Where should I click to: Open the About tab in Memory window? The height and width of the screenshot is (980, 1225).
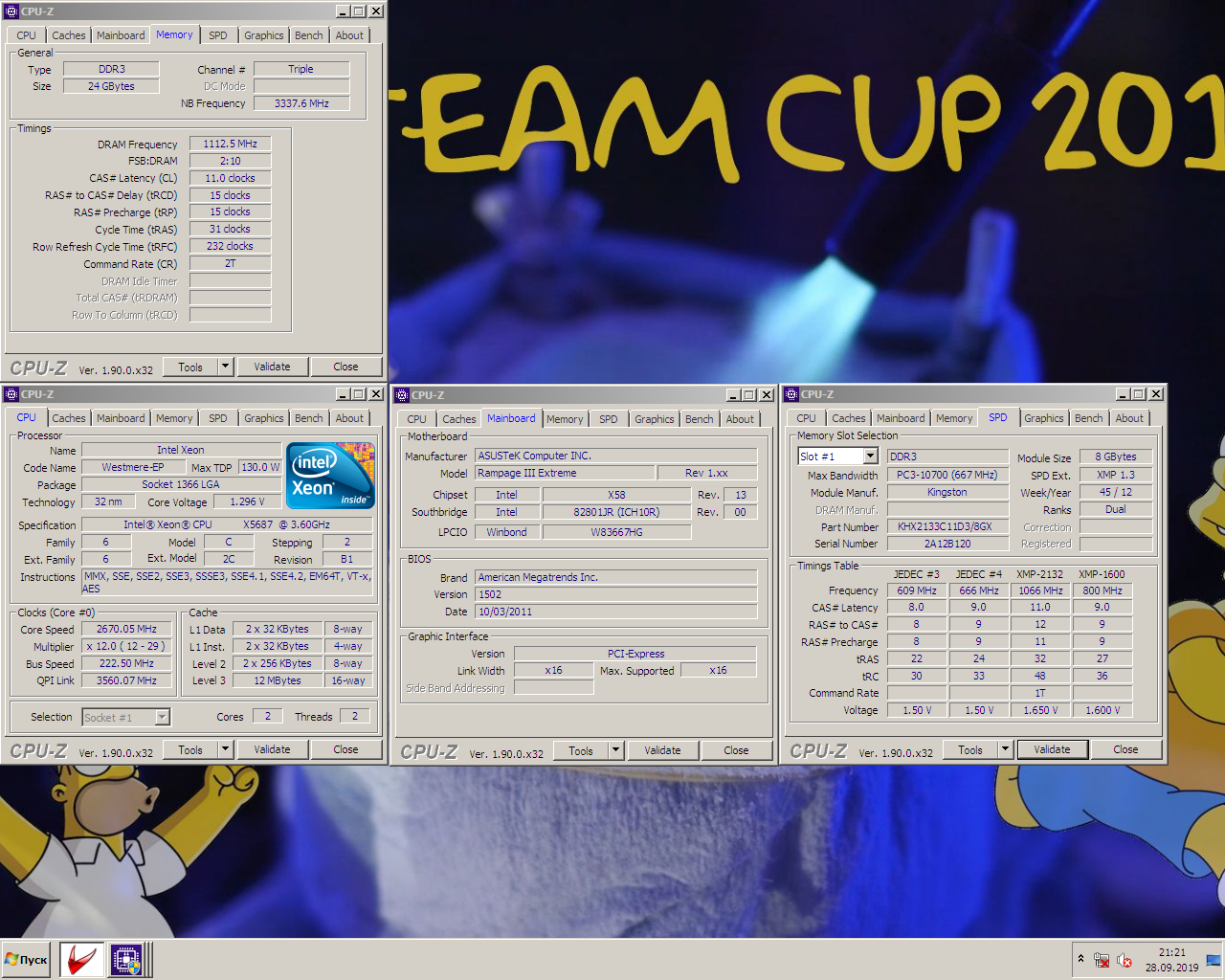pyautogui.click(x=349, y=35)
